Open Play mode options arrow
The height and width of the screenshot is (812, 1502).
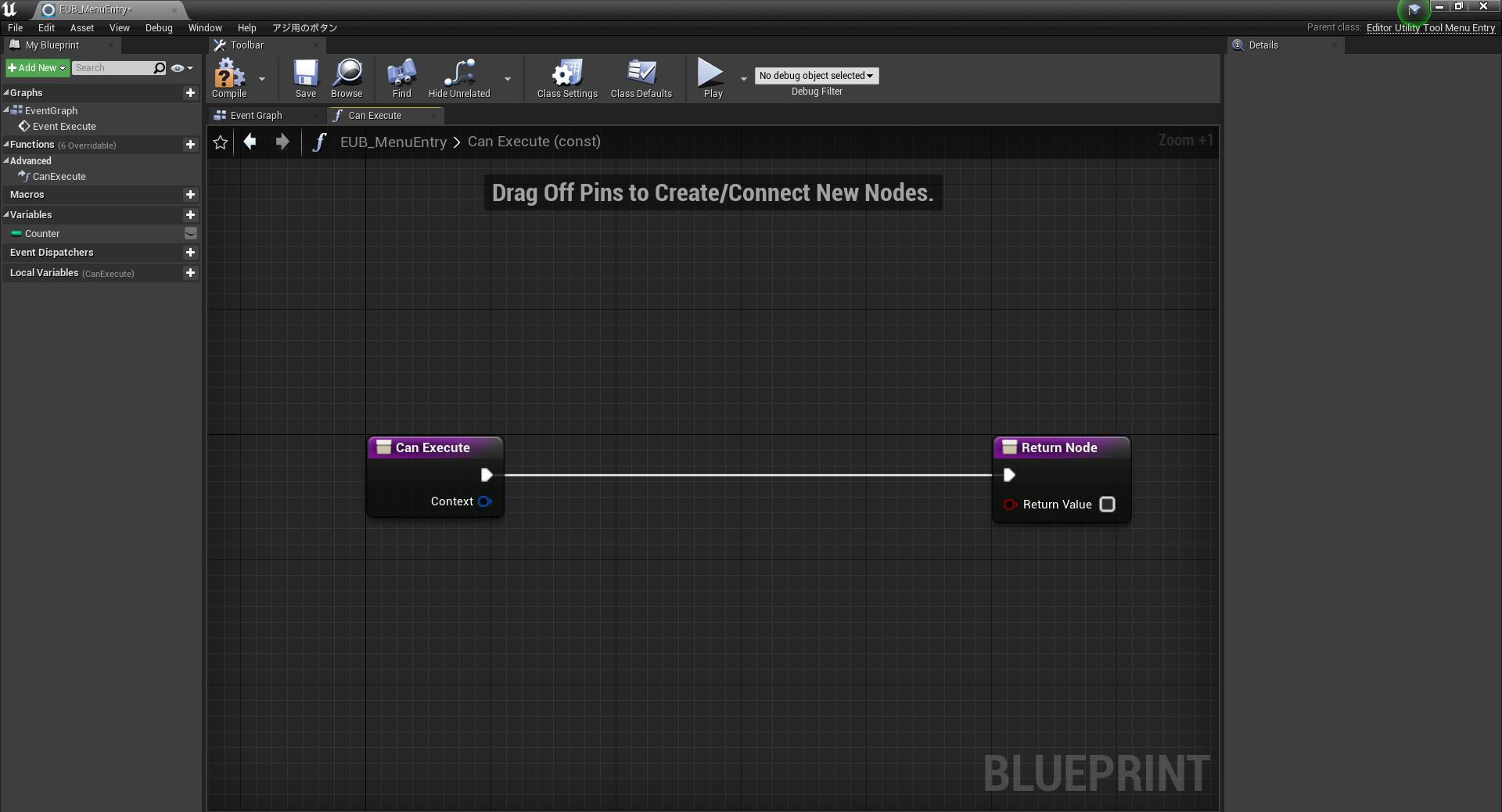click(744, 79)
